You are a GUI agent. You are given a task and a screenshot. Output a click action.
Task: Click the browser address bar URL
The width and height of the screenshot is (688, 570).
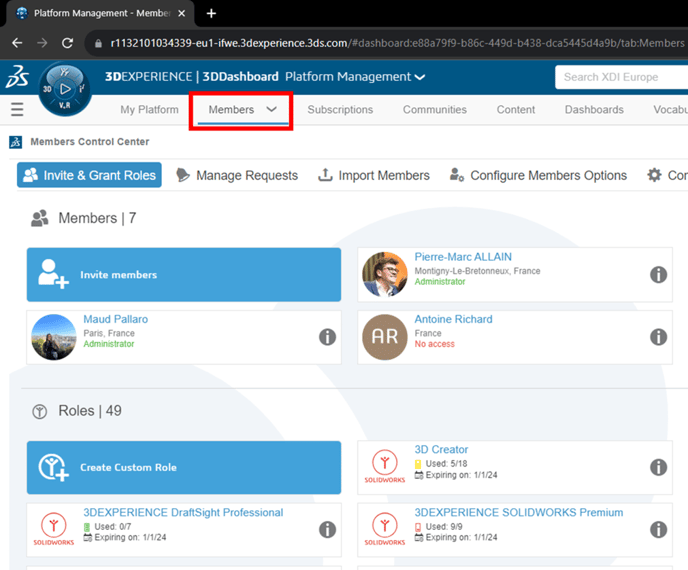[x=397, y=43]
